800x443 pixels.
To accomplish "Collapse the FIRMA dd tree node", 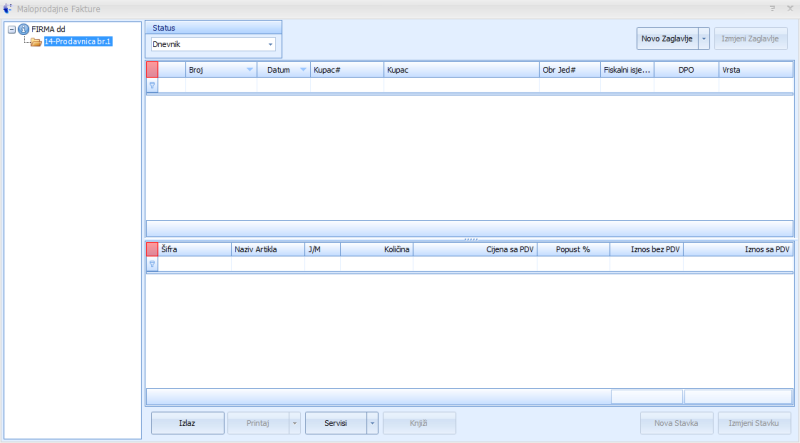I will point(11,29).
